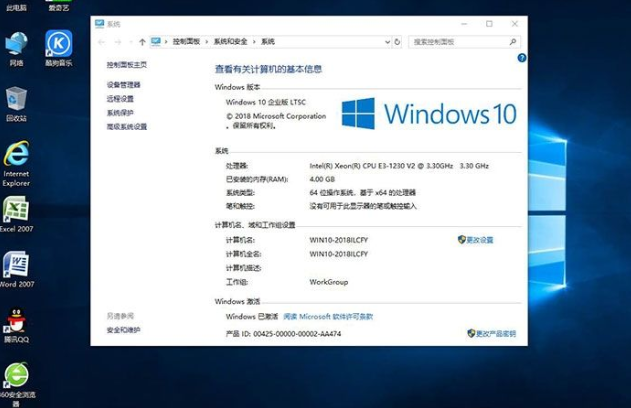Open the 酷狗音乐 desktop shortcut
This screenshot has width=631, height=408.
pyautogui.click(x=59, y=45)
